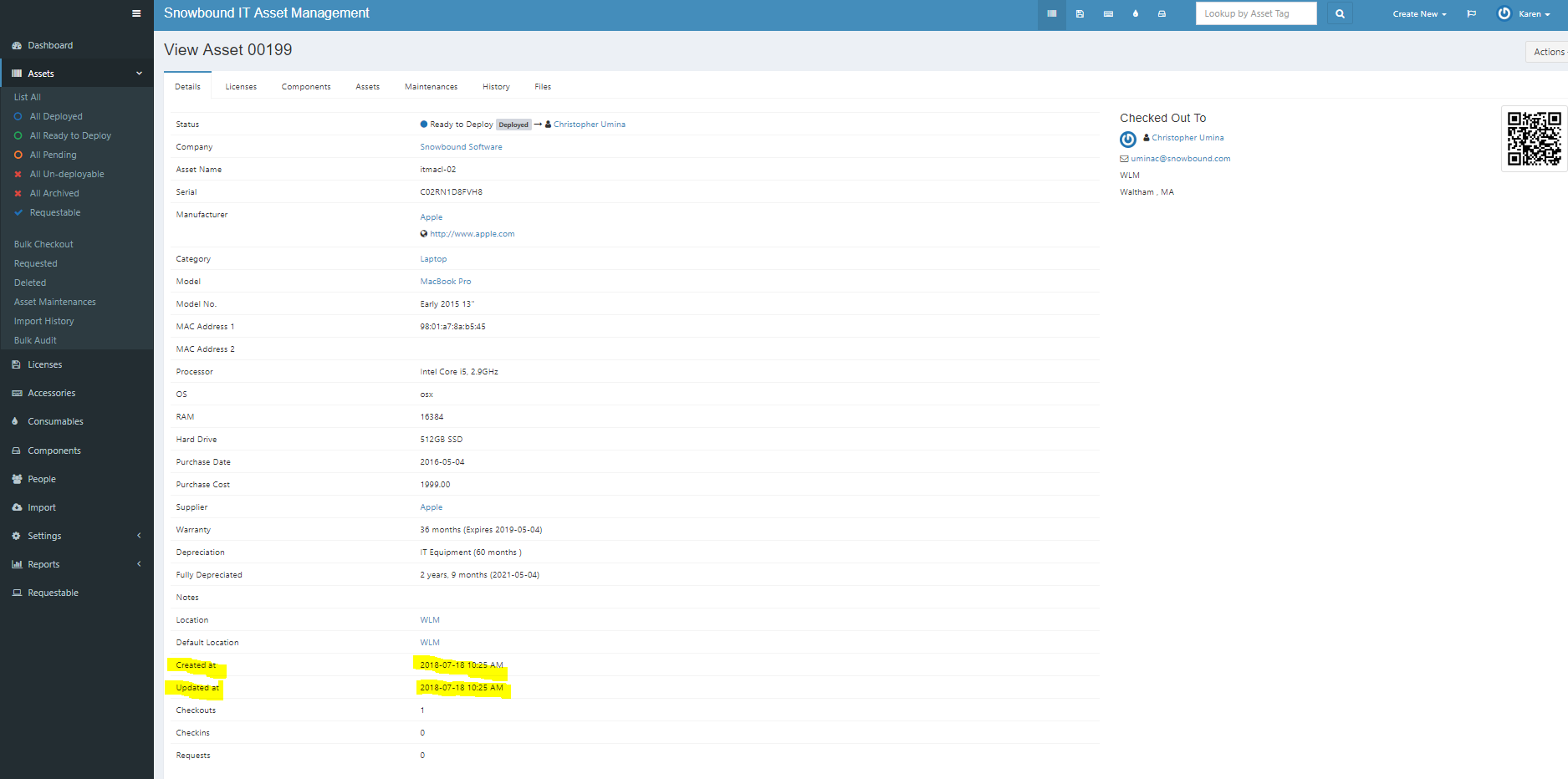Switch to the Maintenances tab
The image size is (1568, 779).
[x=431, y=86]
